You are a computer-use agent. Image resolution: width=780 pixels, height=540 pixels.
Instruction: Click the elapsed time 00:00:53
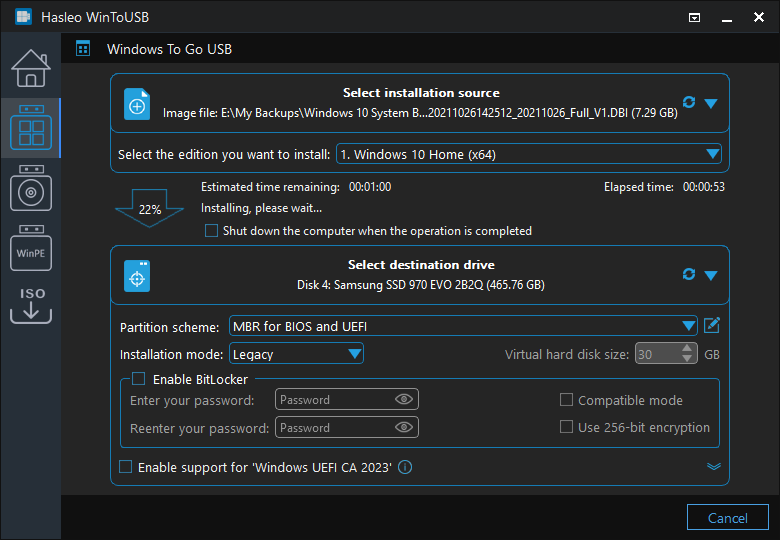tap(703, 187)
